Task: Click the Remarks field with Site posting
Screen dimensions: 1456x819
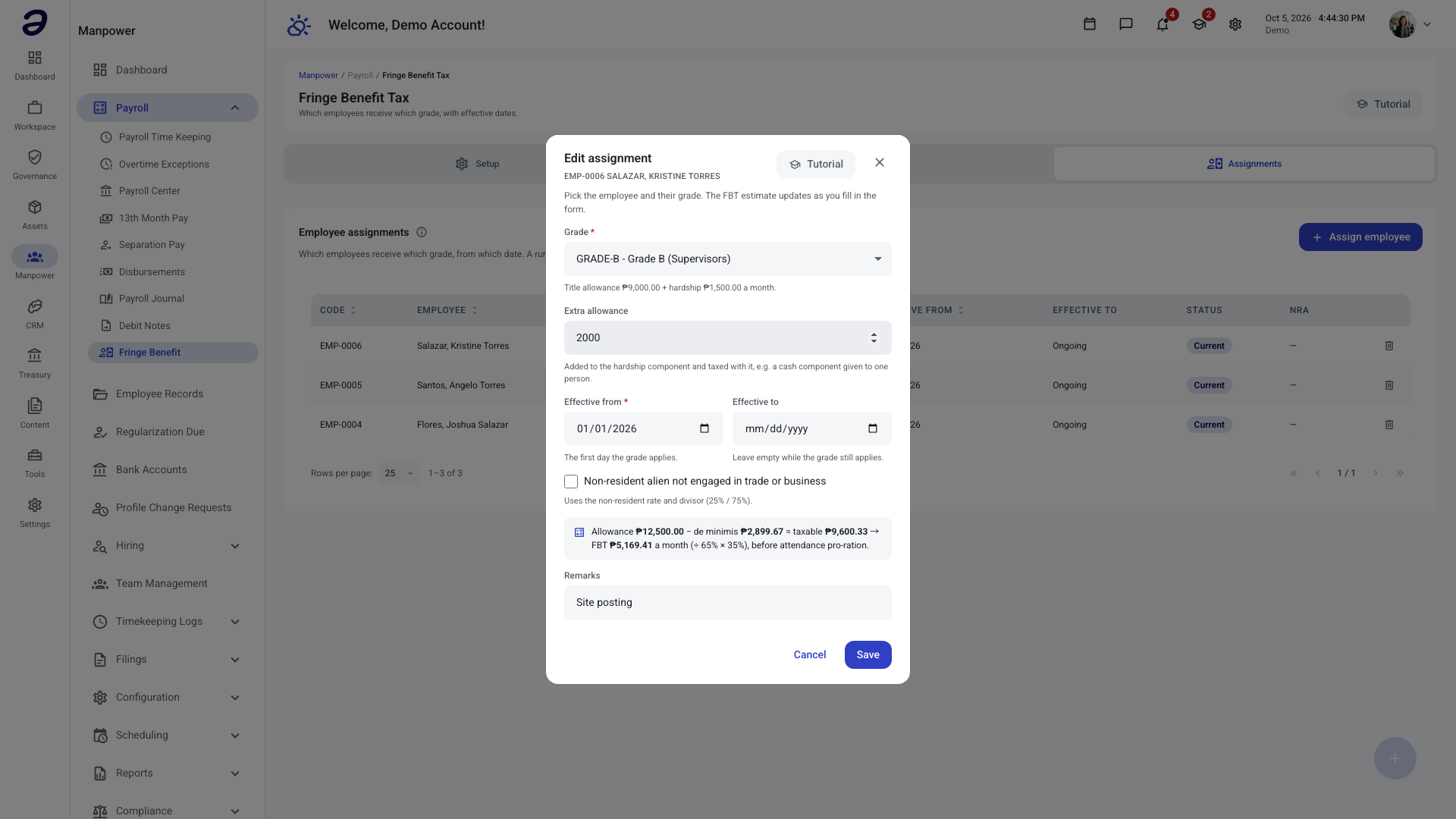Action: (x=728, y=602)
